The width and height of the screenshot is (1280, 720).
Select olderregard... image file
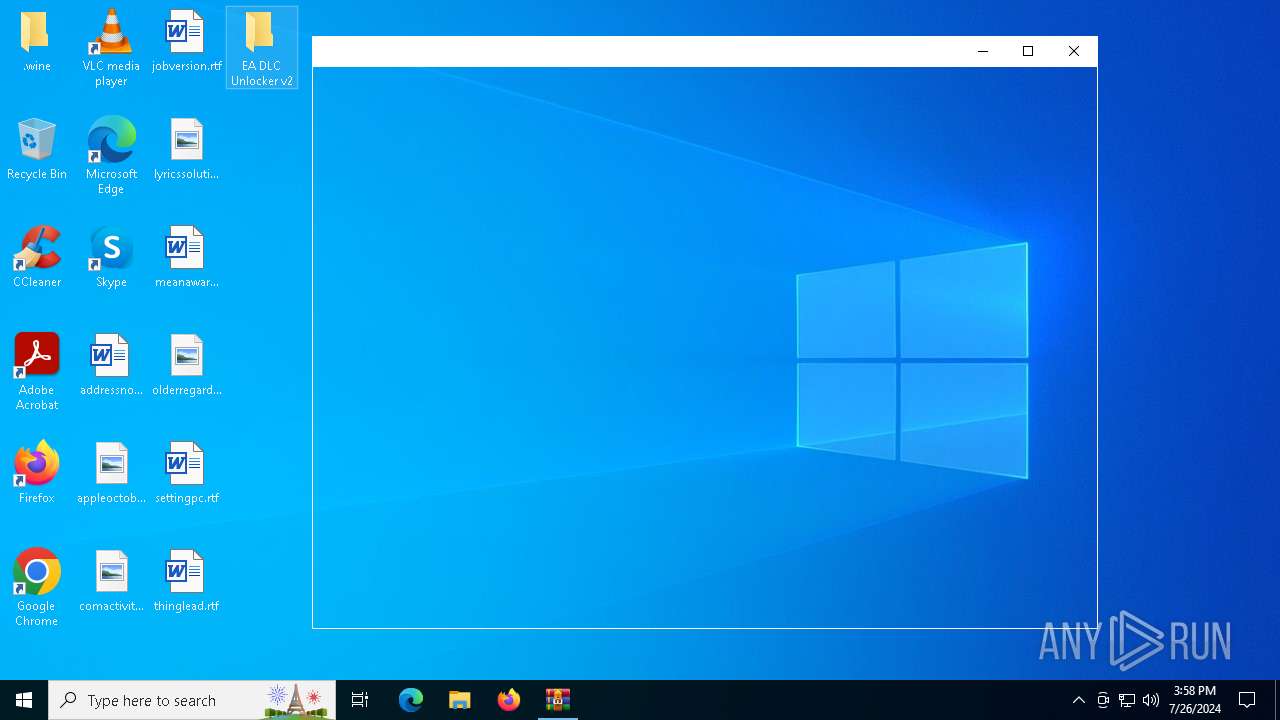[x=186, y=366]
